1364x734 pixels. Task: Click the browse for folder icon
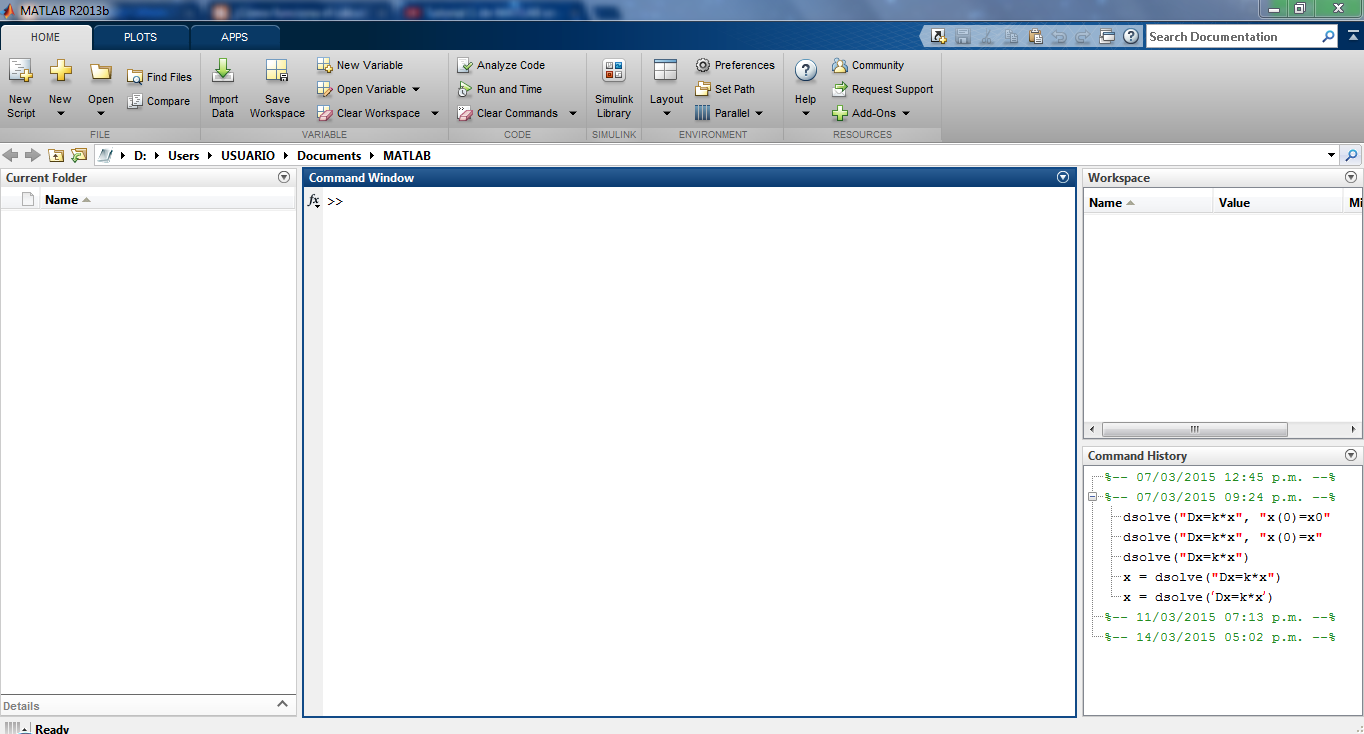pyautogui.click(x=79, y=155)
